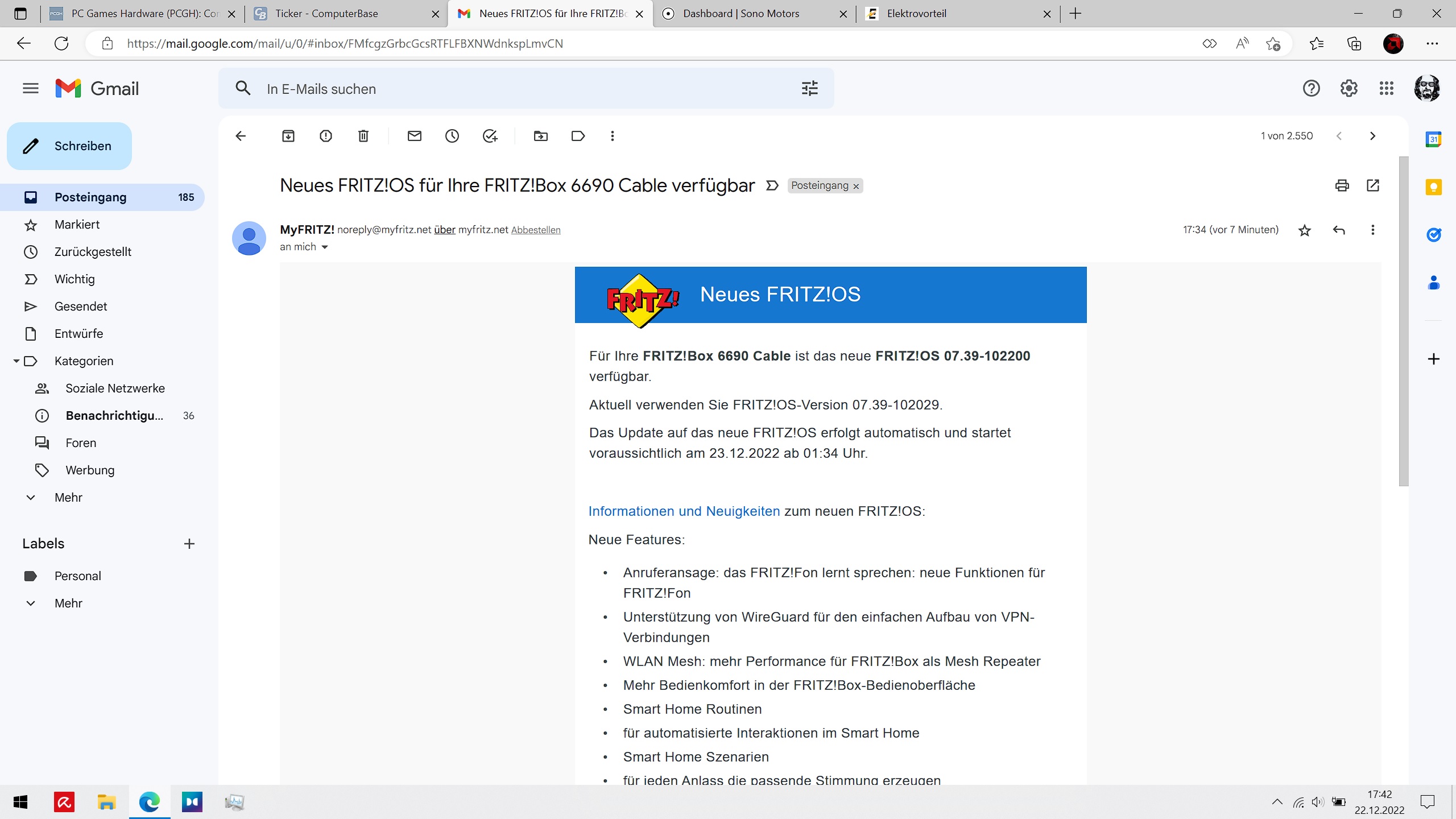Report this email as spam
The height and width of the screenshot is (819, 1456).
point(326,136)
